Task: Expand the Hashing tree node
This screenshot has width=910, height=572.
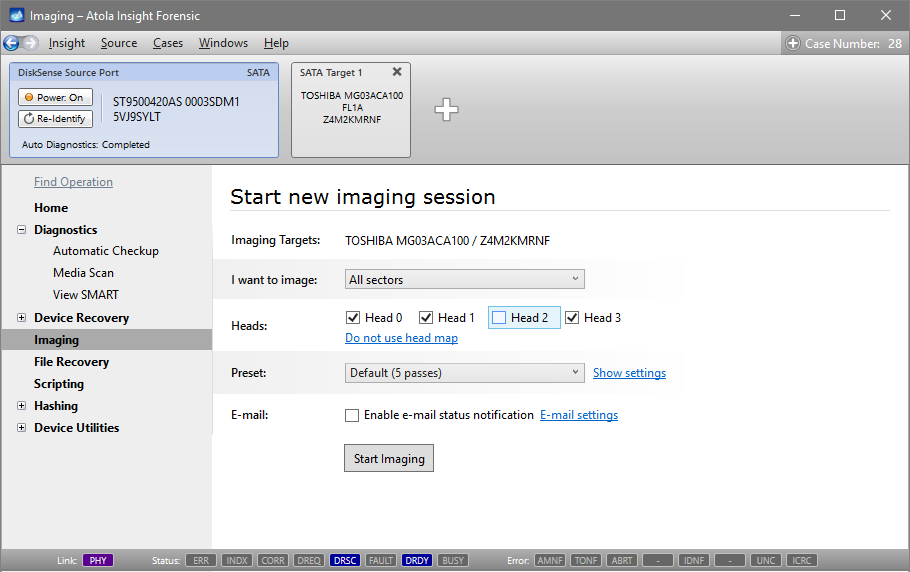Action: [21, 406]
